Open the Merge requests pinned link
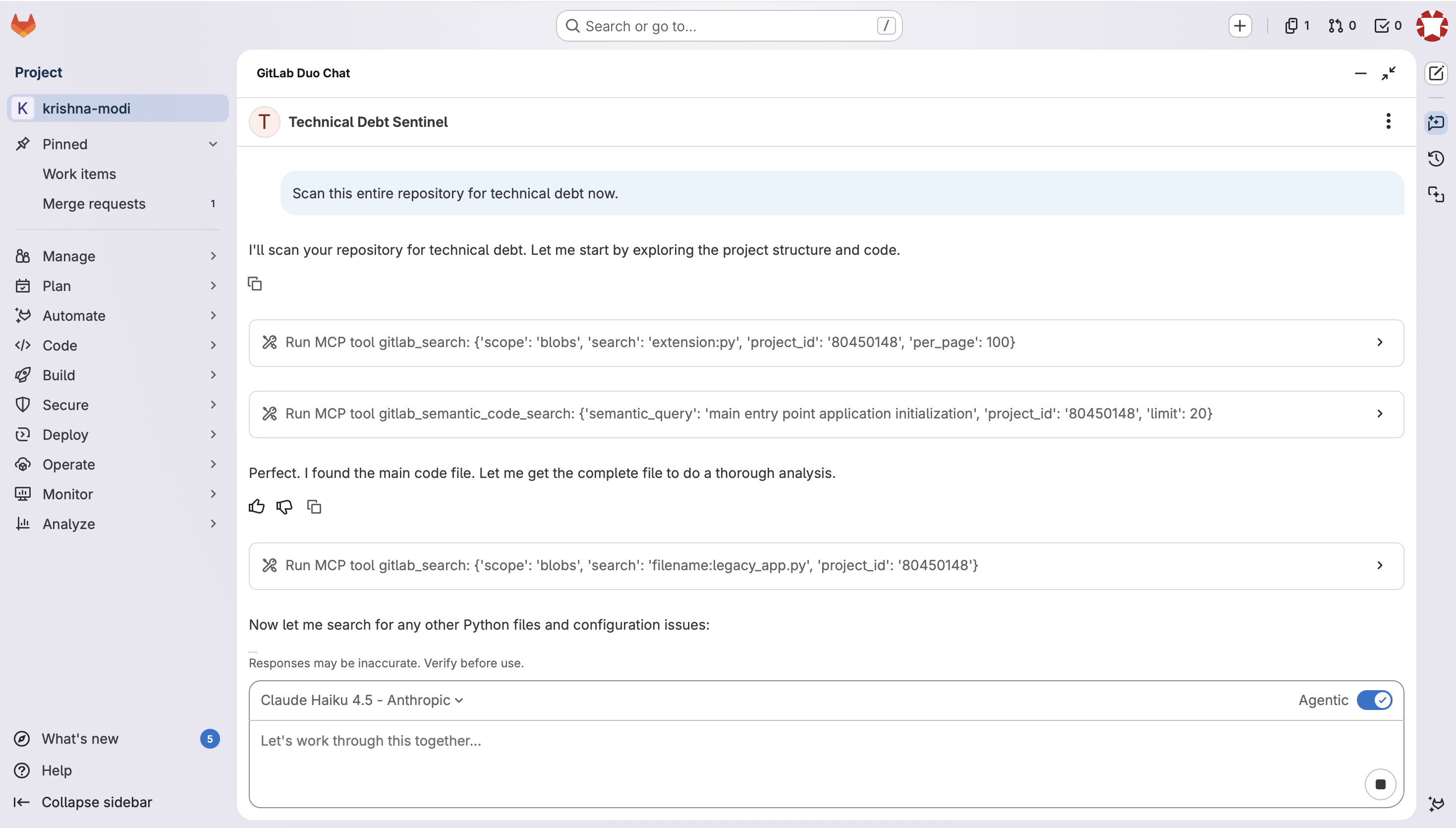The width and height of the screenshot is (1456, 828). 94,204
